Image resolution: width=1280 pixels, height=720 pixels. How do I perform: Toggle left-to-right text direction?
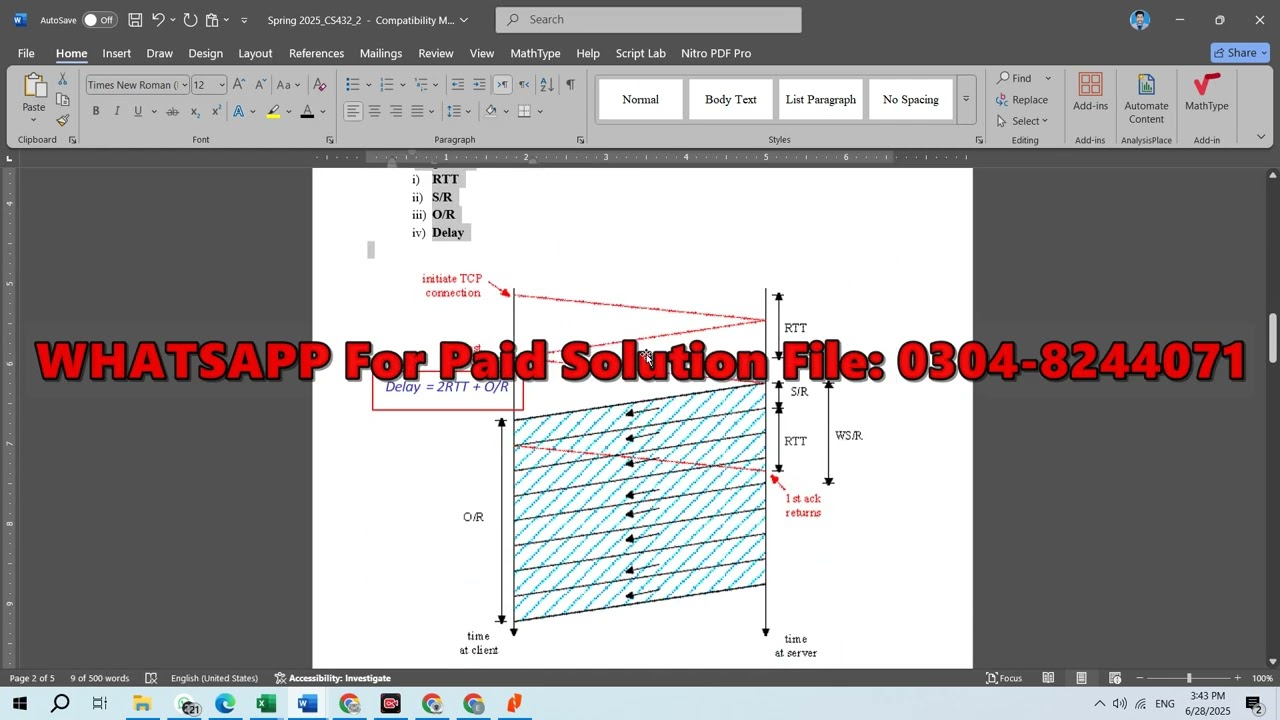coord(502,85)
